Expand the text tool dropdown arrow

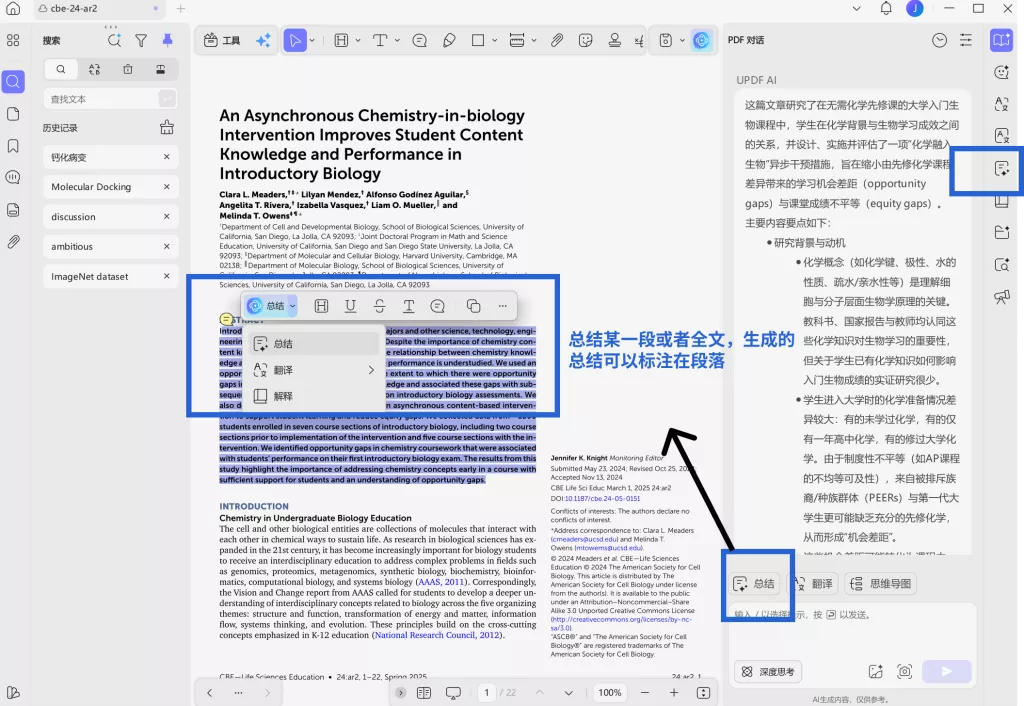coord(397,40)
